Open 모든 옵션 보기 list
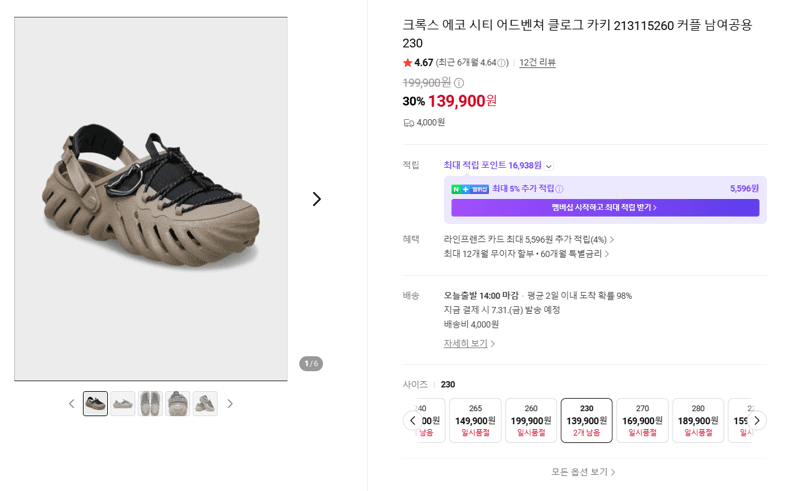This screenshot has height=491, width=800. tap(583, 472)
